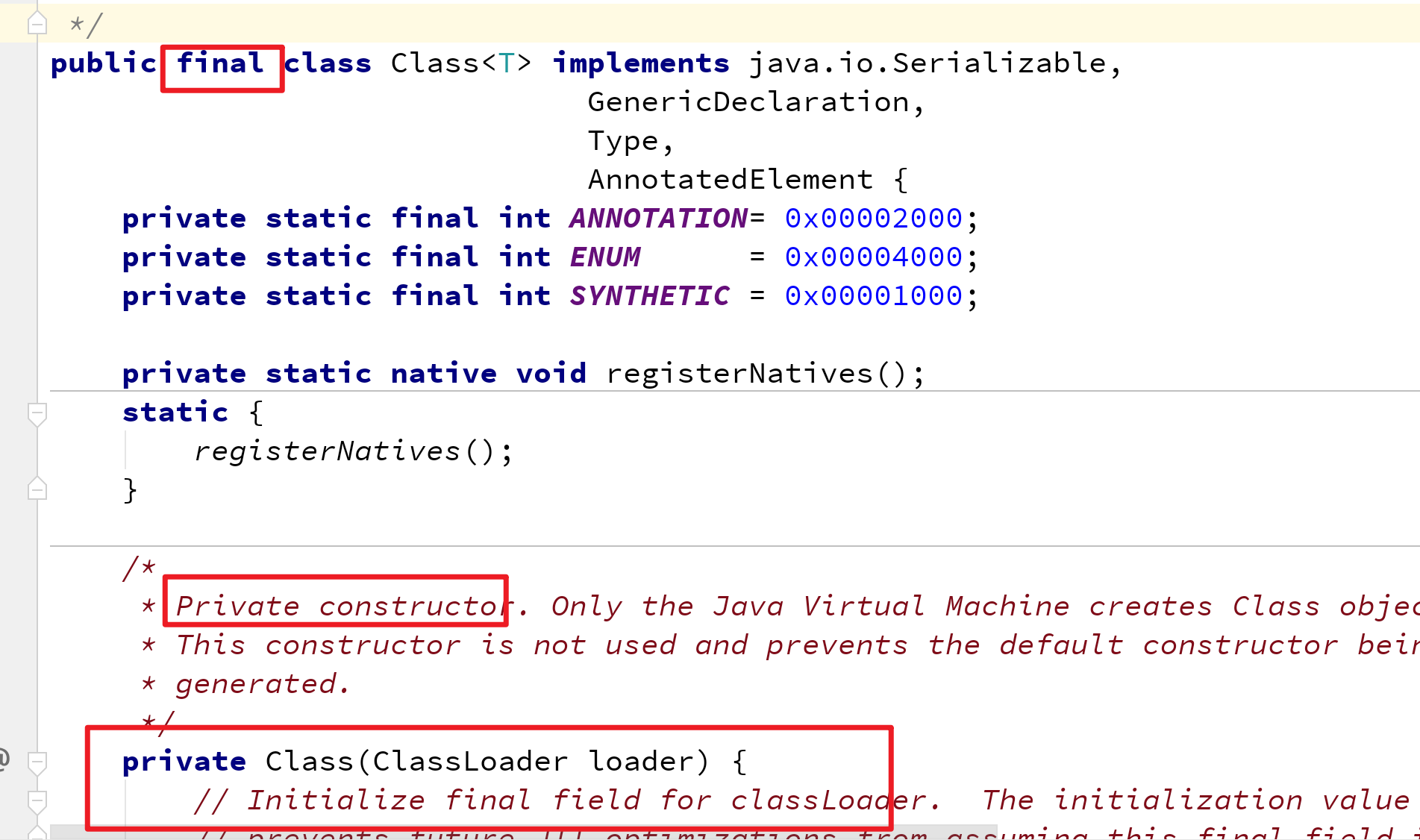The image size is (1420, 840).
Task: Place cursor on the ENUM constant
Action: coord(604,257)
